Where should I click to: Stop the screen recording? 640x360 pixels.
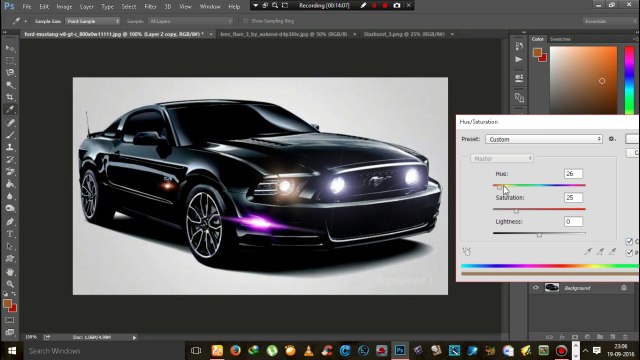tap(384, 5)
